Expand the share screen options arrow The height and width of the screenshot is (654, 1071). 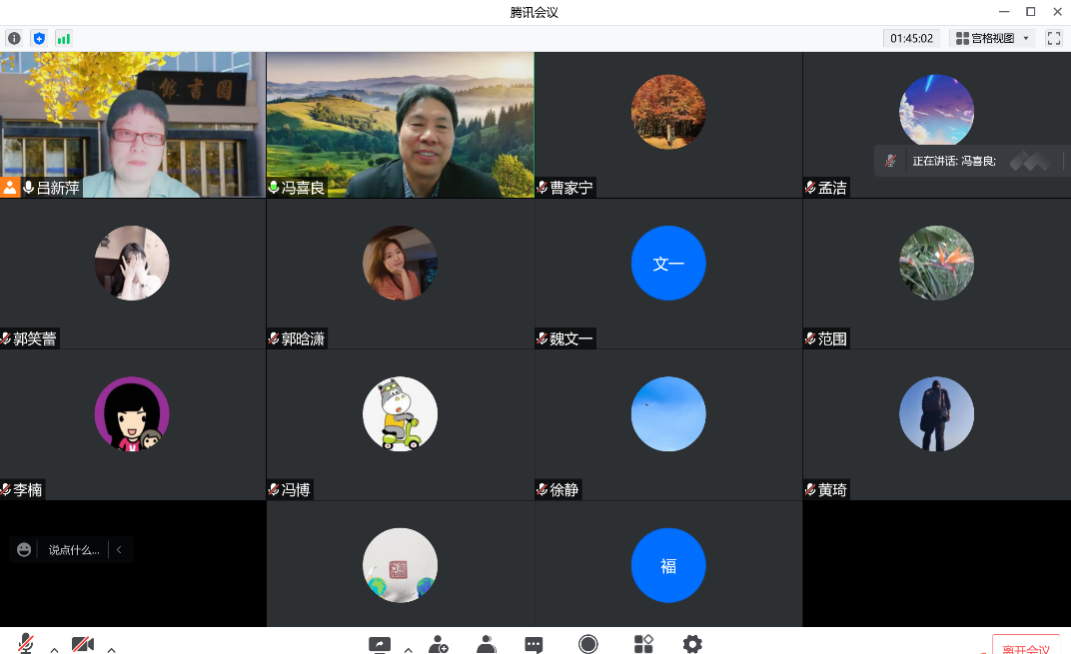coord(408,649)
